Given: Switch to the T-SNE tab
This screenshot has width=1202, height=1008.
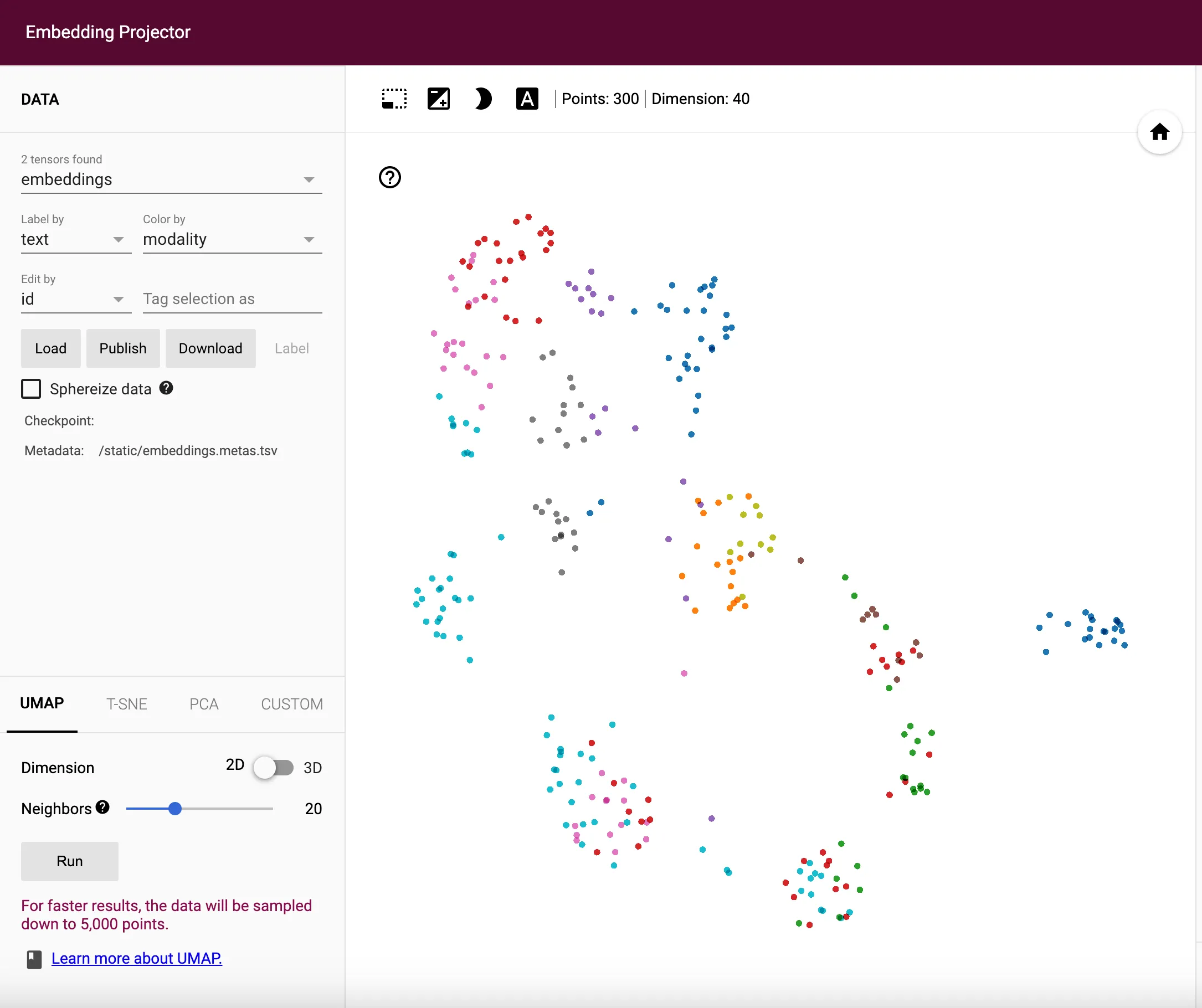Looking at the screenshot, I should point(127,704).
